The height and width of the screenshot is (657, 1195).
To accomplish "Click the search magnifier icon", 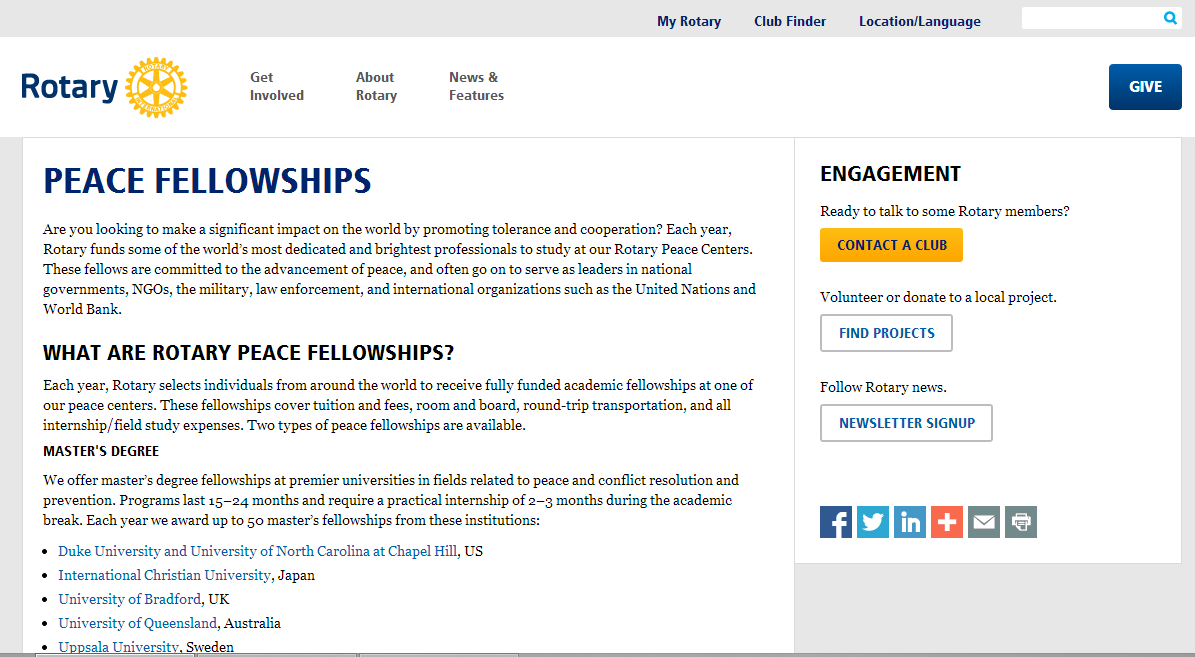I will point(1170,18).
